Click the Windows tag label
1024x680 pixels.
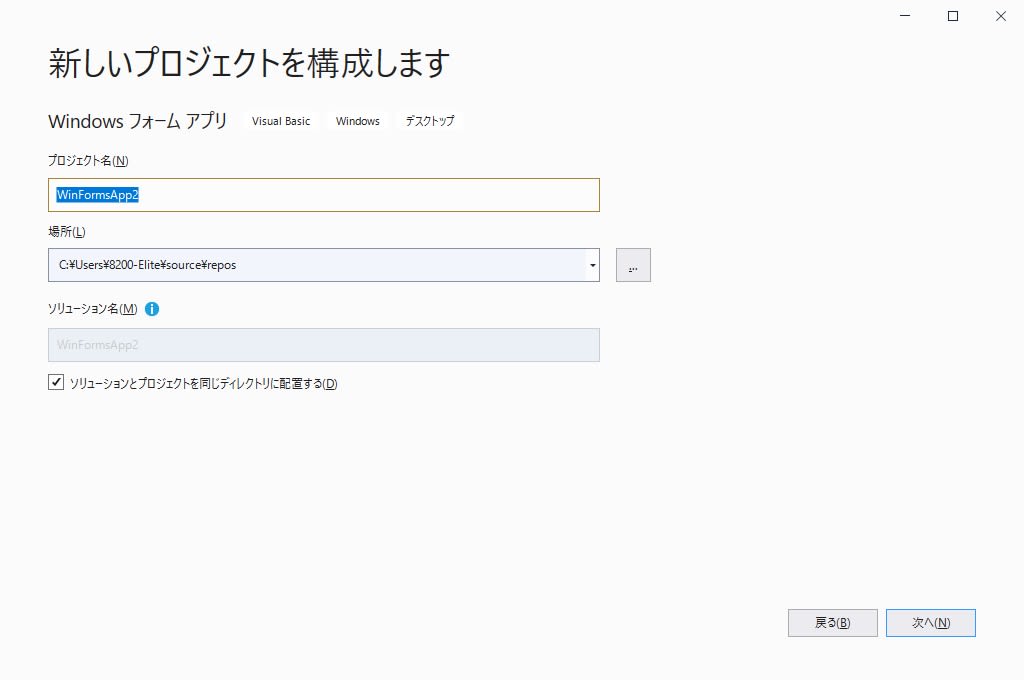pyautogui.click(x=358, y=121)
